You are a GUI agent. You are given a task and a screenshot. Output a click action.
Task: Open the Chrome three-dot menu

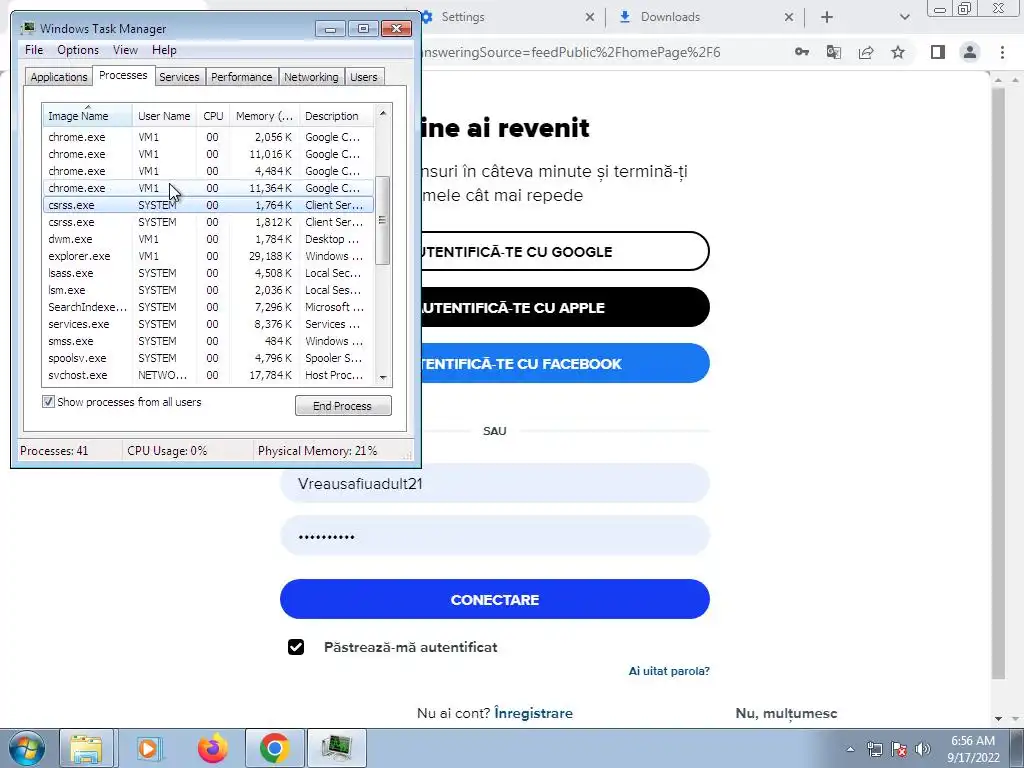(1002, 52)
